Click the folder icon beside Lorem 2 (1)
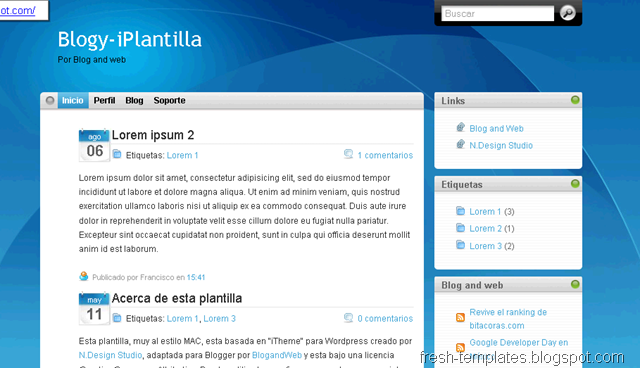Viewport: 640px width, 368px height. click(x=460, y=228)
